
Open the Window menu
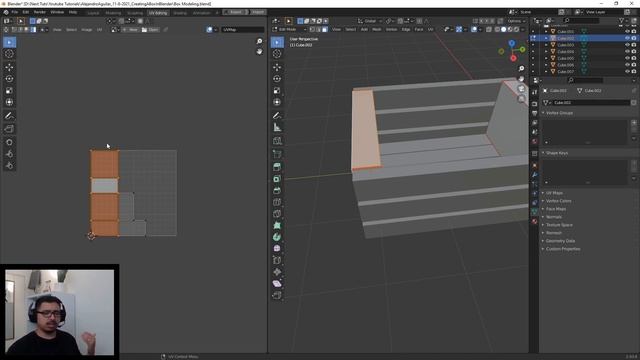[x=57, y=12]
